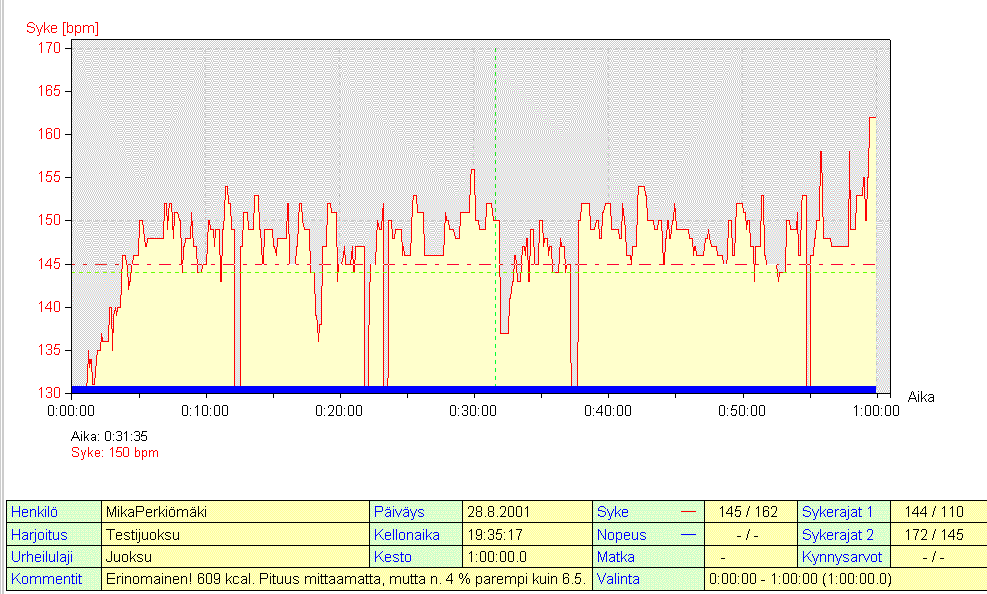Select the Valinta range 0:00:00 - 1:00:00
The width and height of the screenshot is (987, 594).
click(799, 579)
